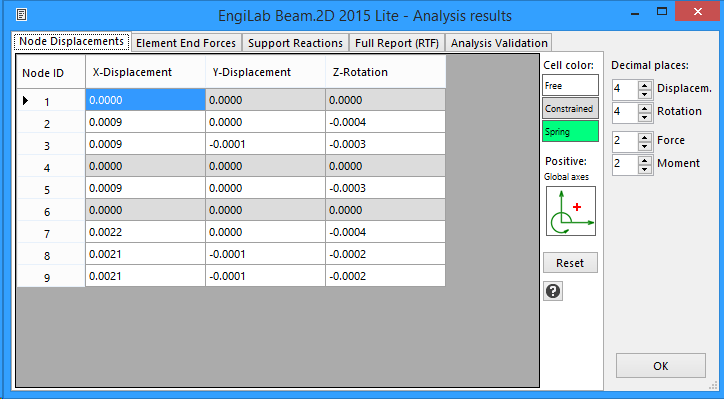Decrease Displacement decimal places
Image resolution: width=724 pixels, height=399 pixels.
coord(645,94)
